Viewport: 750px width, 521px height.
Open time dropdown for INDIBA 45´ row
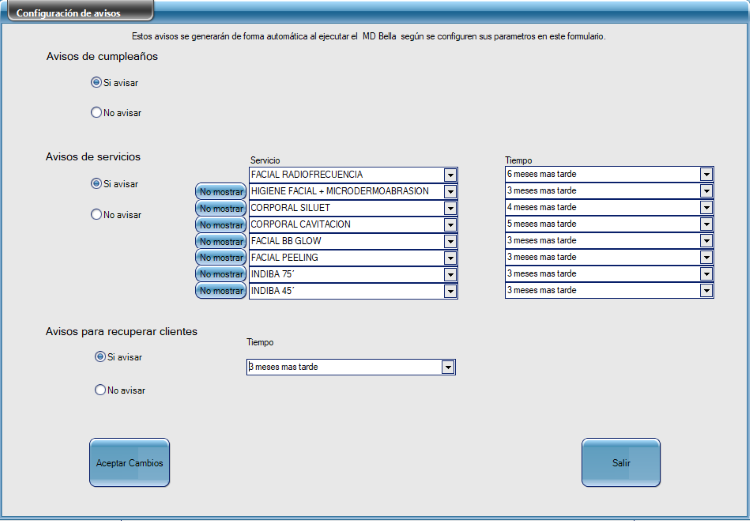click(x=706, y=290)
